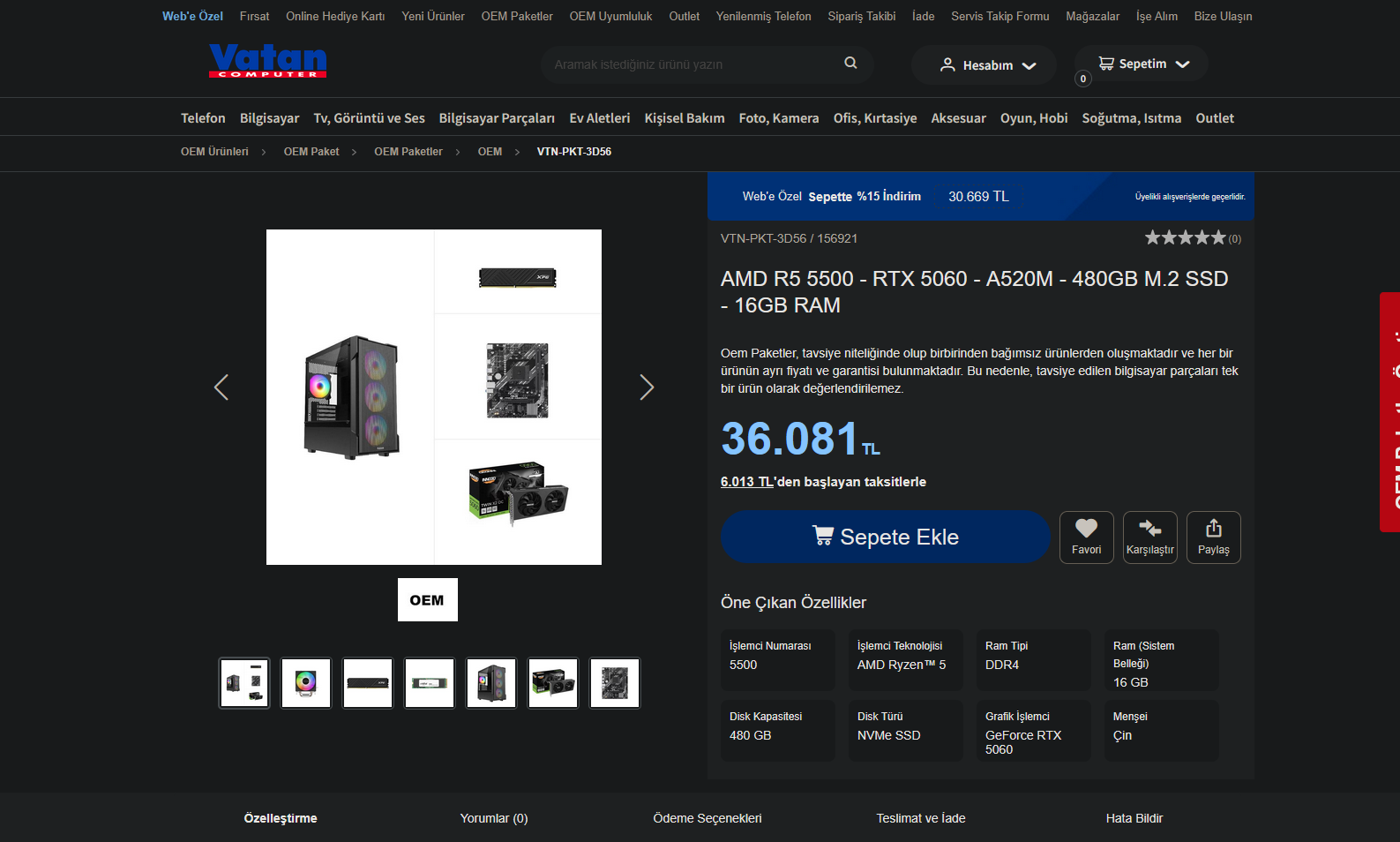Viewport: 1400px width, 842px height.
Task: Open the İşe Alım link
Action: point(1157,16)
